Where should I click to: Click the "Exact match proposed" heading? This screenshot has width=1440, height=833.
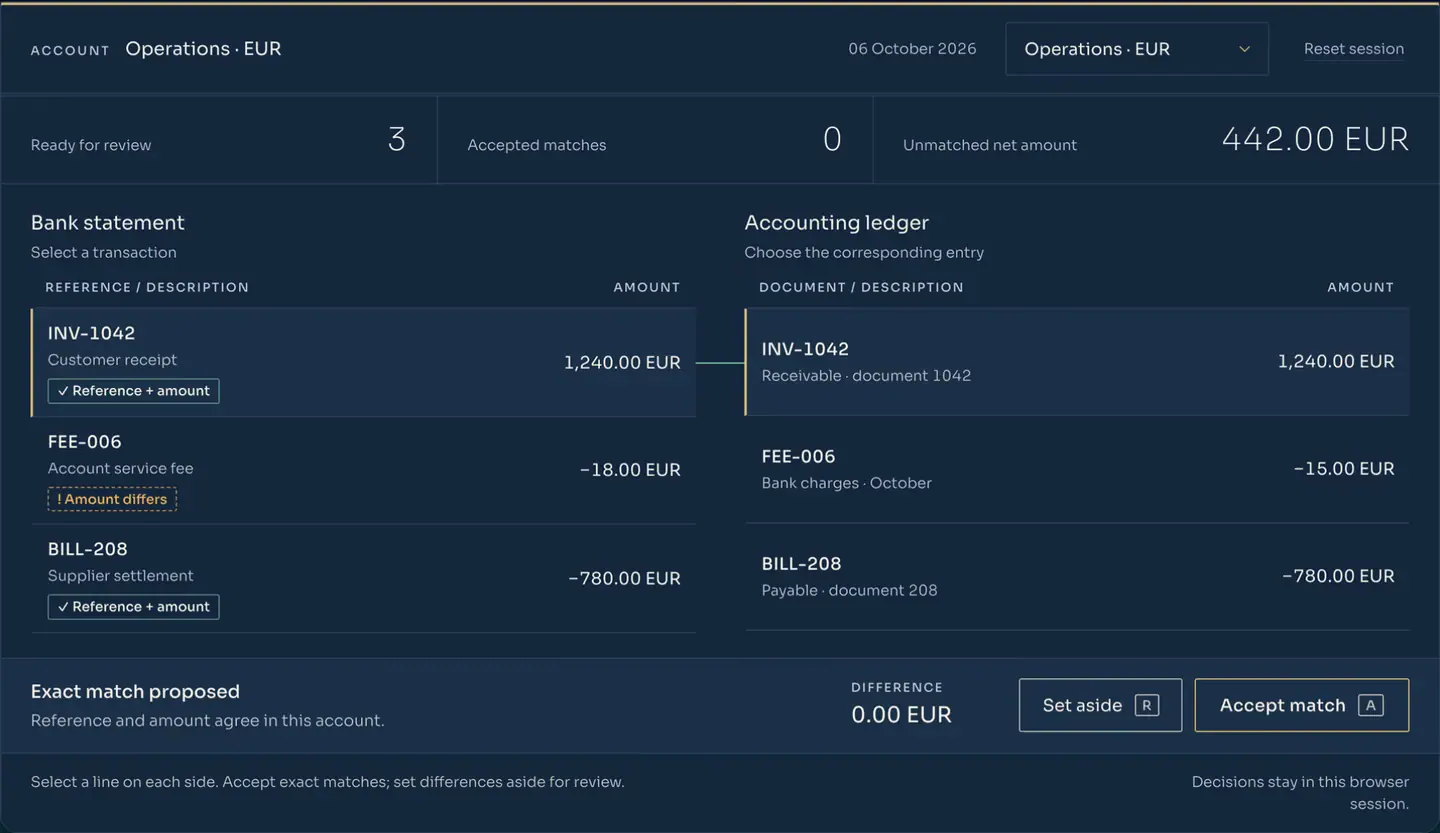coord(135,692)
